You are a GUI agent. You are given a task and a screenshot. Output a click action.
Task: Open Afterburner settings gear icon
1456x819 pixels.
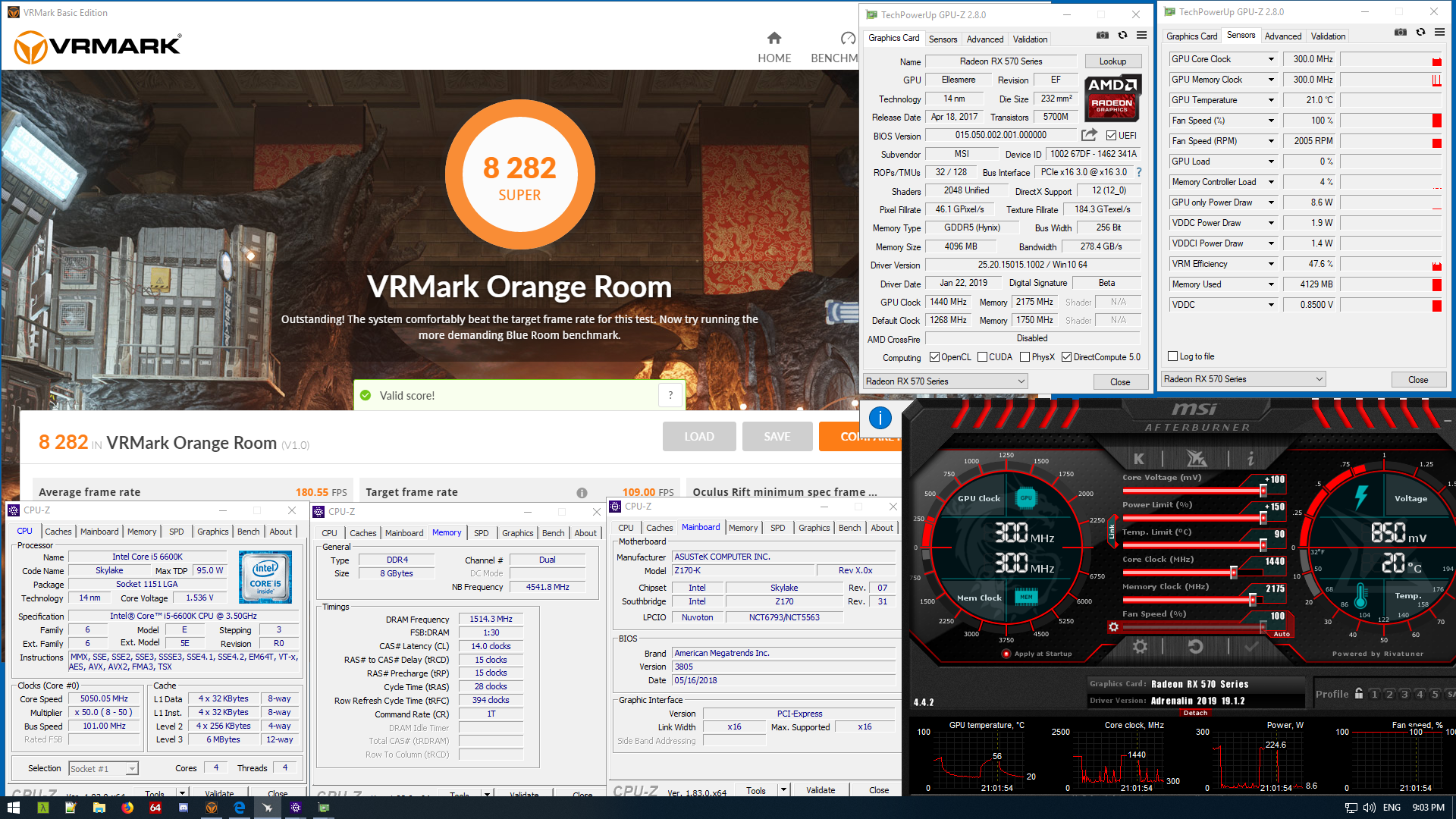1140,646
